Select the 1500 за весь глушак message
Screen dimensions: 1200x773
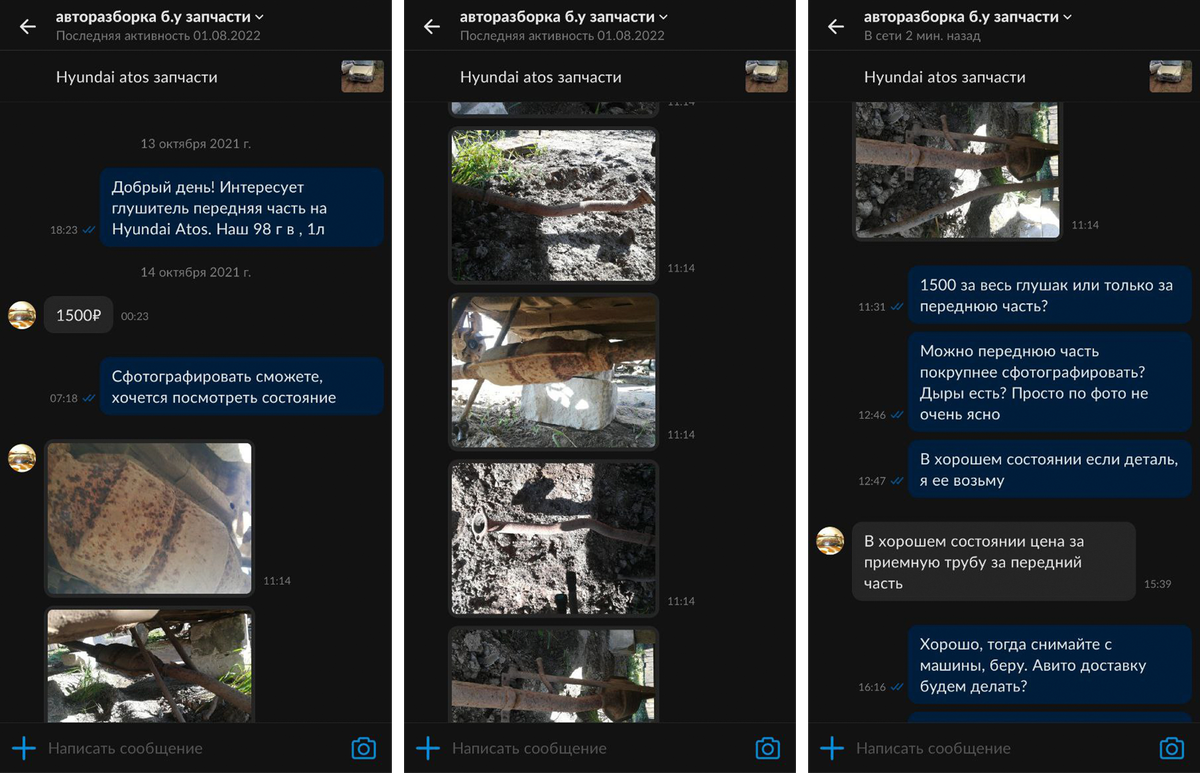click(1049, 295)
